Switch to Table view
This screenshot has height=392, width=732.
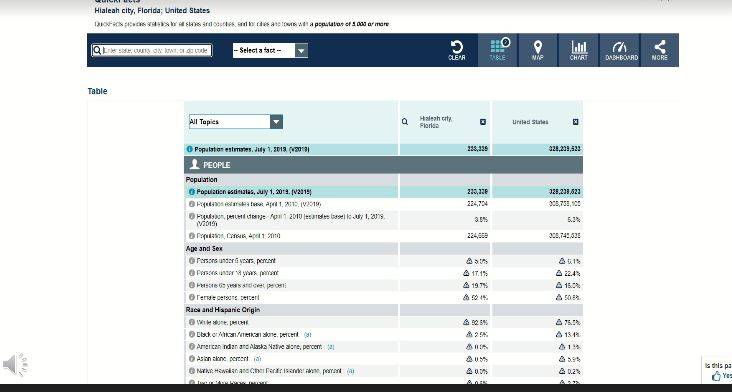[498, 50]
